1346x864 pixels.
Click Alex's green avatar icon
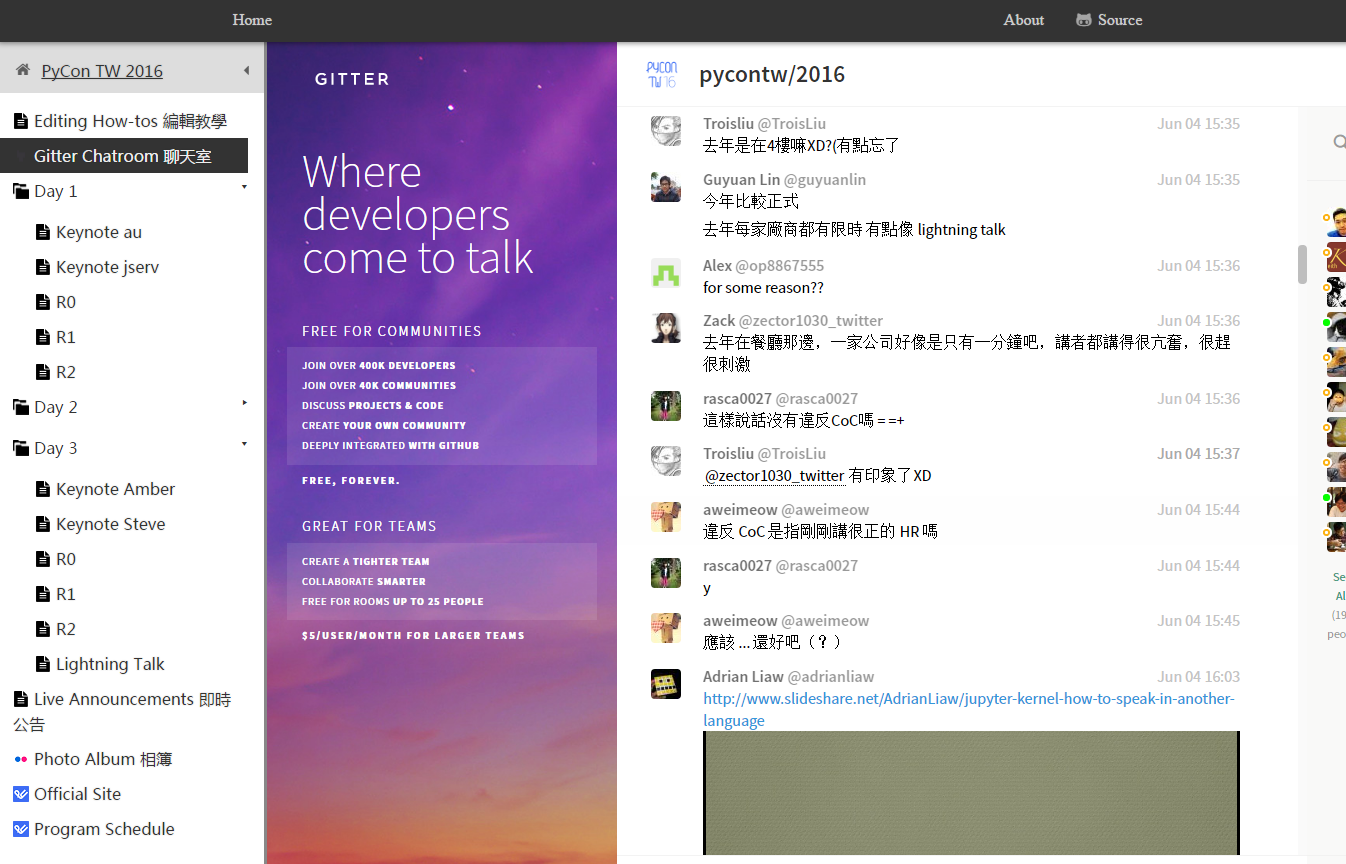[666, 273]
